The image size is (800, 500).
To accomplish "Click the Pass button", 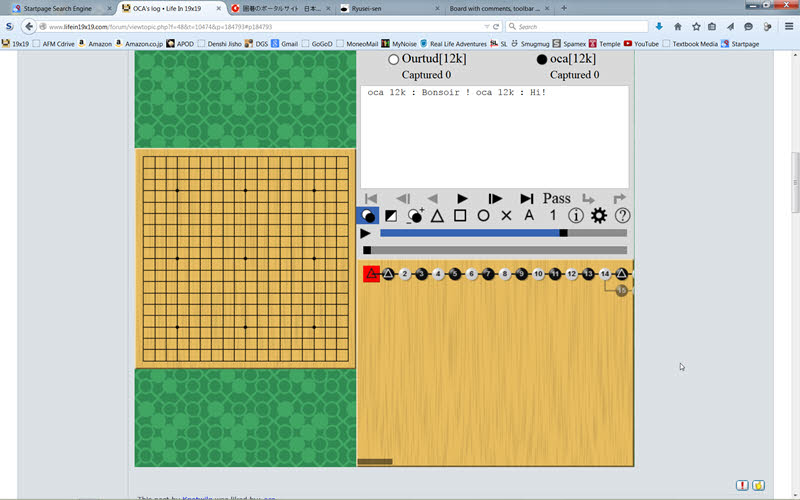I will click(557, 198).
